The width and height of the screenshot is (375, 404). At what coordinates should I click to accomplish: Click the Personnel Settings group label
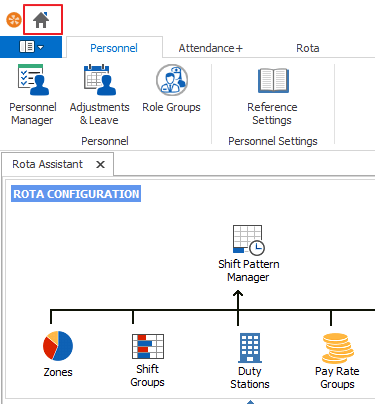click(x=273, y=141)
